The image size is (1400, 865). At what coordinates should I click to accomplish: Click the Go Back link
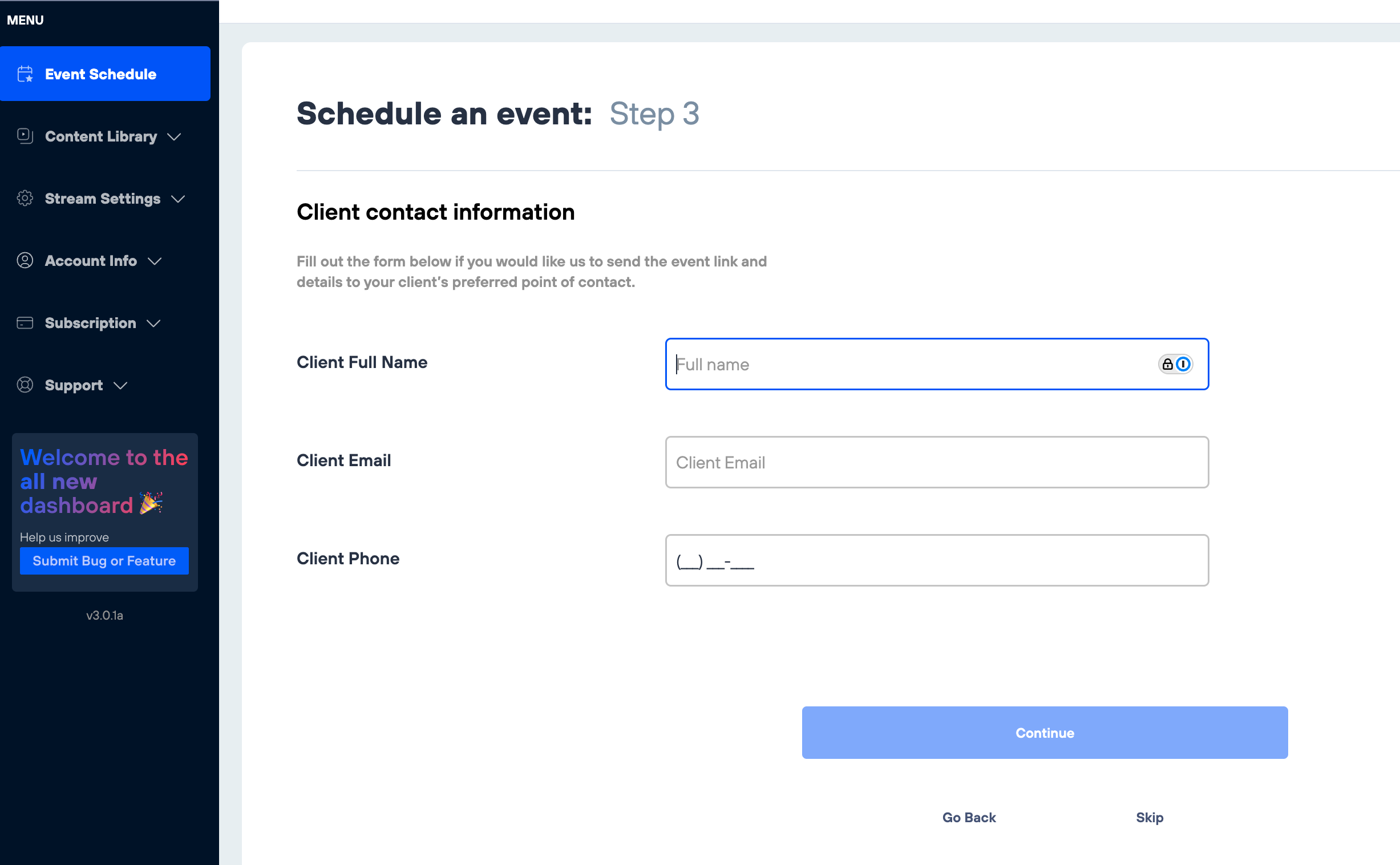pos(969,818)
